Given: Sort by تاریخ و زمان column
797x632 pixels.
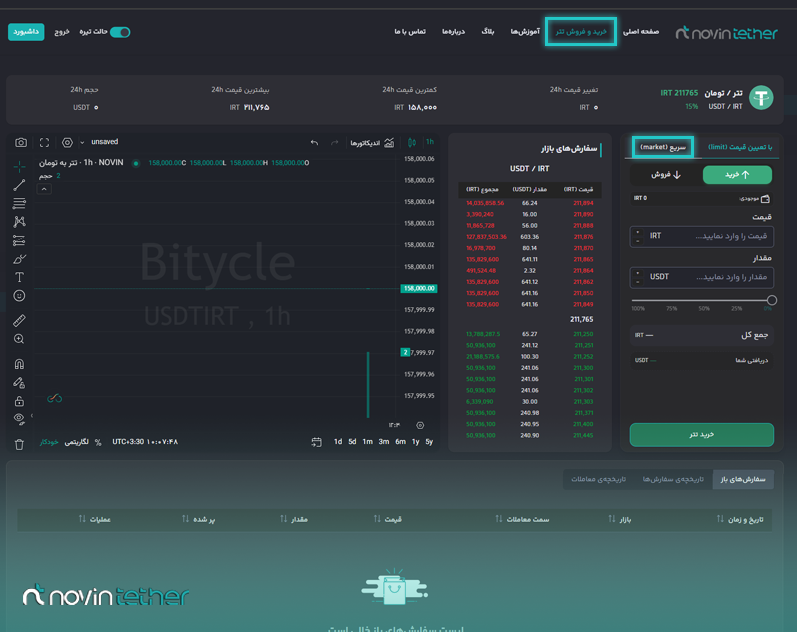Looking at the screenshot, I should pyautogui.click(x=740, y=519).
